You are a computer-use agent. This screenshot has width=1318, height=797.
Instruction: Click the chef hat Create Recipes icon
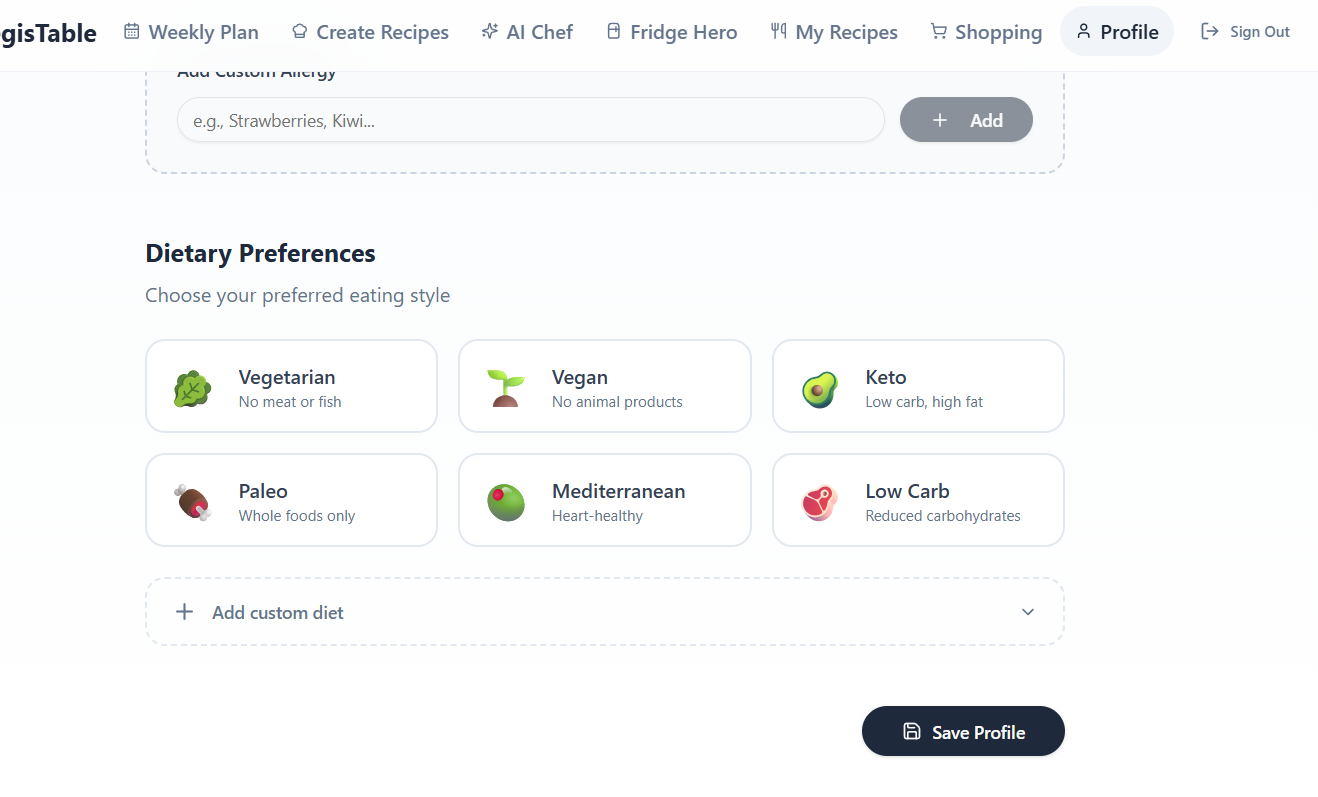299,32
